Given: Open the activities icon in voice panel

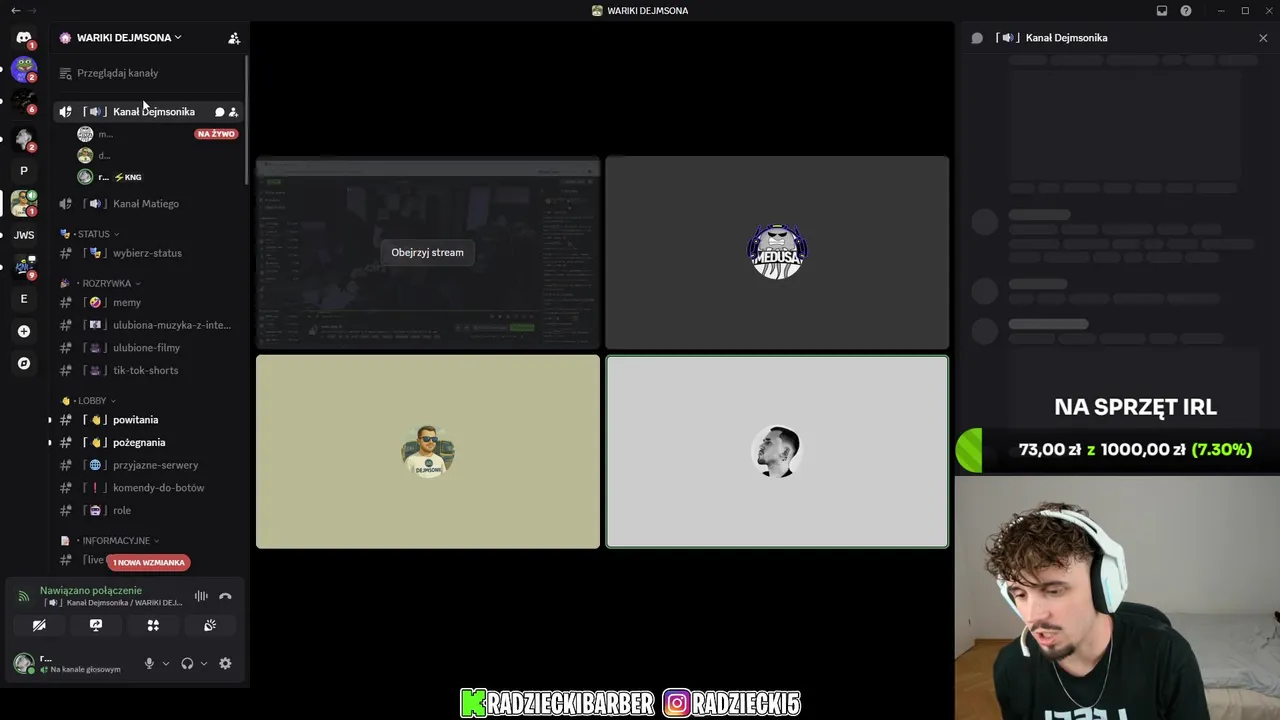Looking at the screenshot, I should [153, 625].
